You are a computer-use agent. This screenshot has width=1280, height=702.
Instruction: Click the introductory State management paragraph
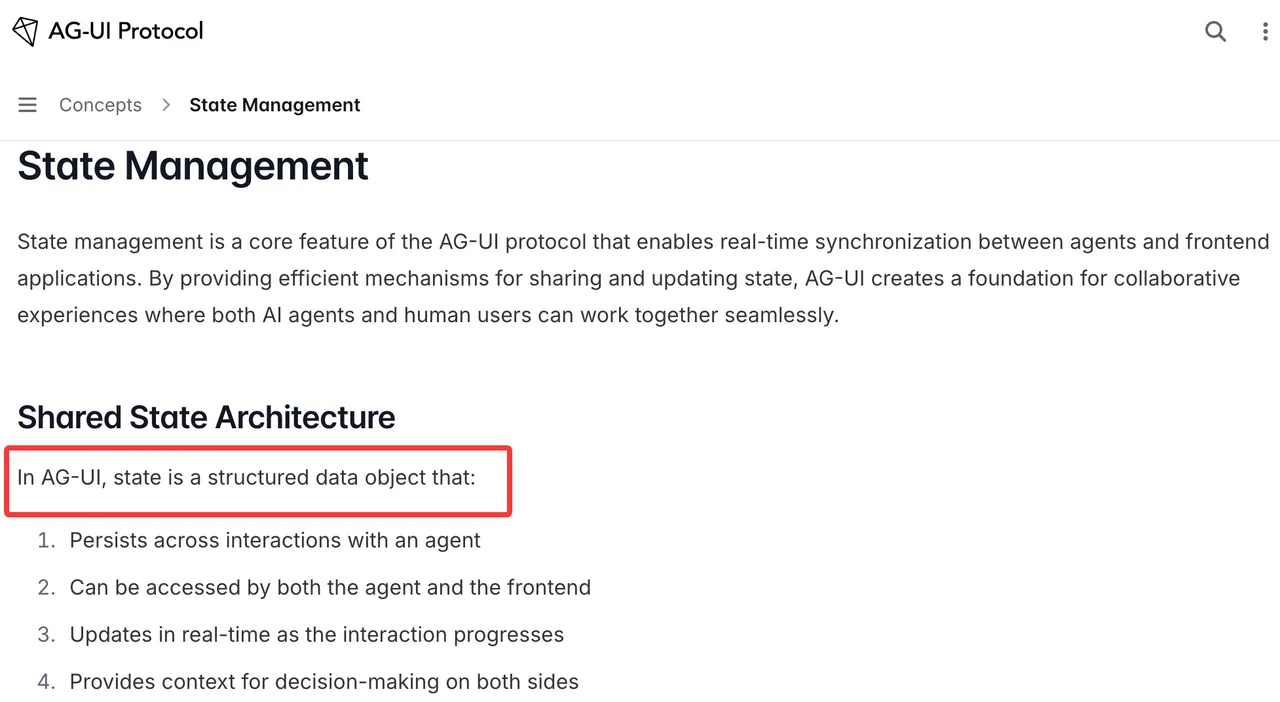click(x=643, y=278)
